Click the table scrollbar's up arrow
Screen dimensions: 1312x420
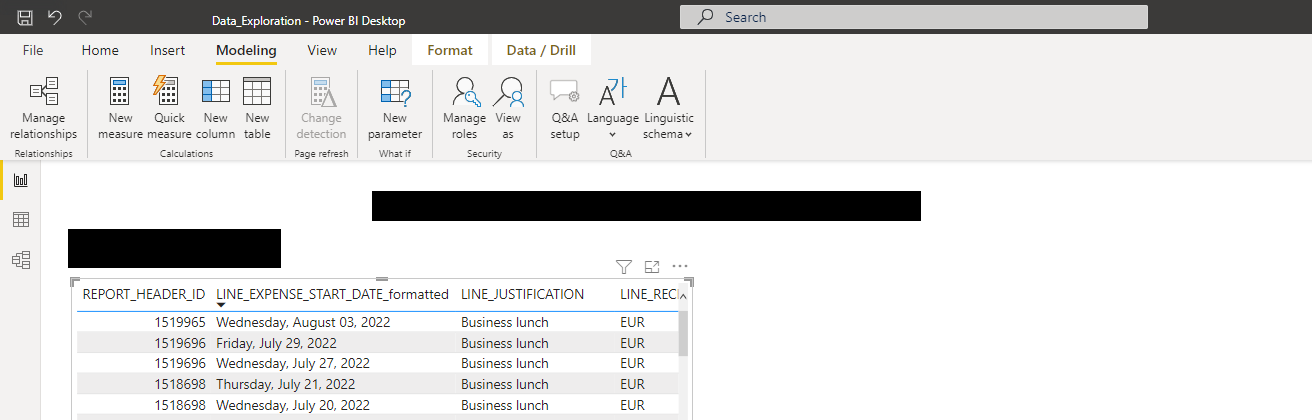click(684, 295)
